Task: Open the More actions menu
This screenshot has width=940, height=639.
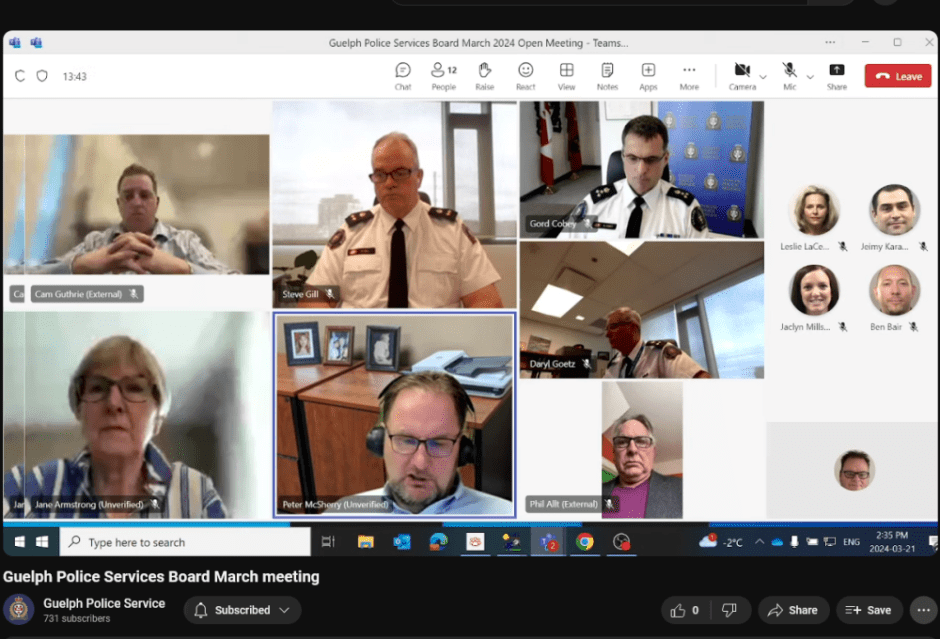Action: [689, 76]
